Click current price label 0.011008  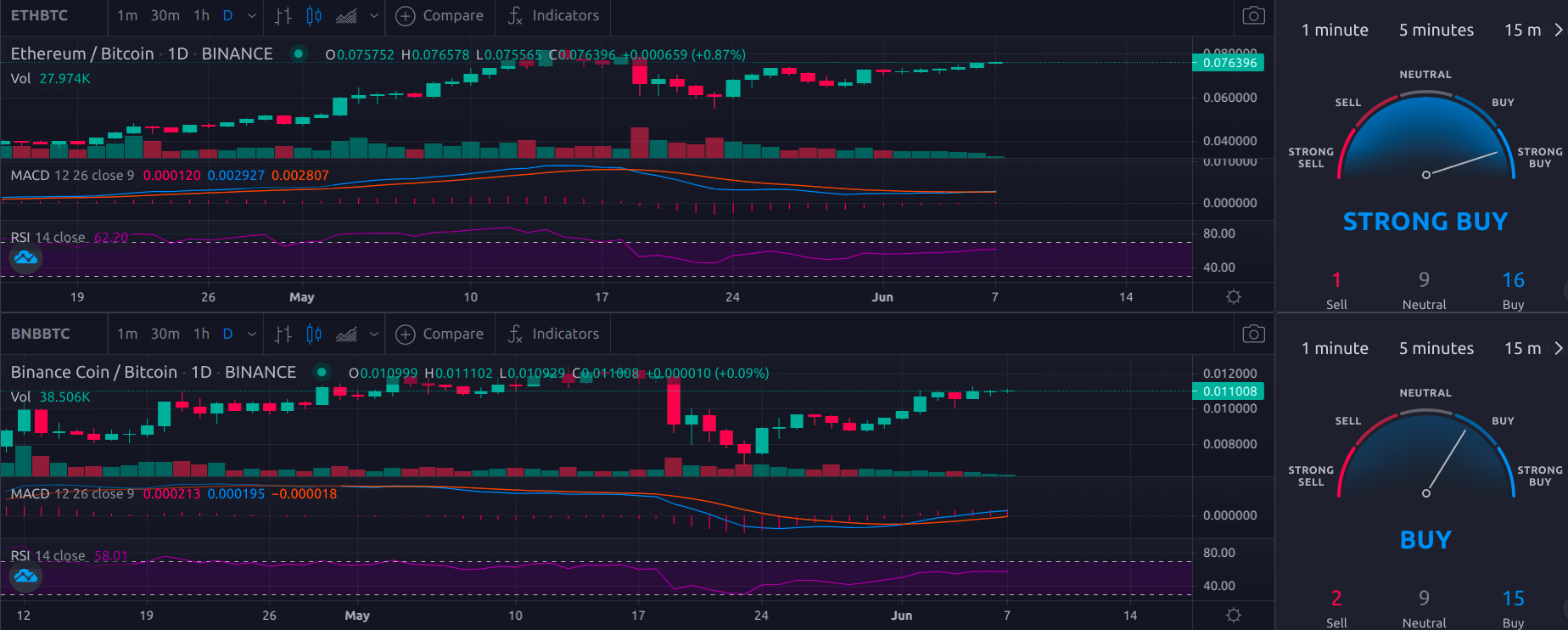(1229, 391)
